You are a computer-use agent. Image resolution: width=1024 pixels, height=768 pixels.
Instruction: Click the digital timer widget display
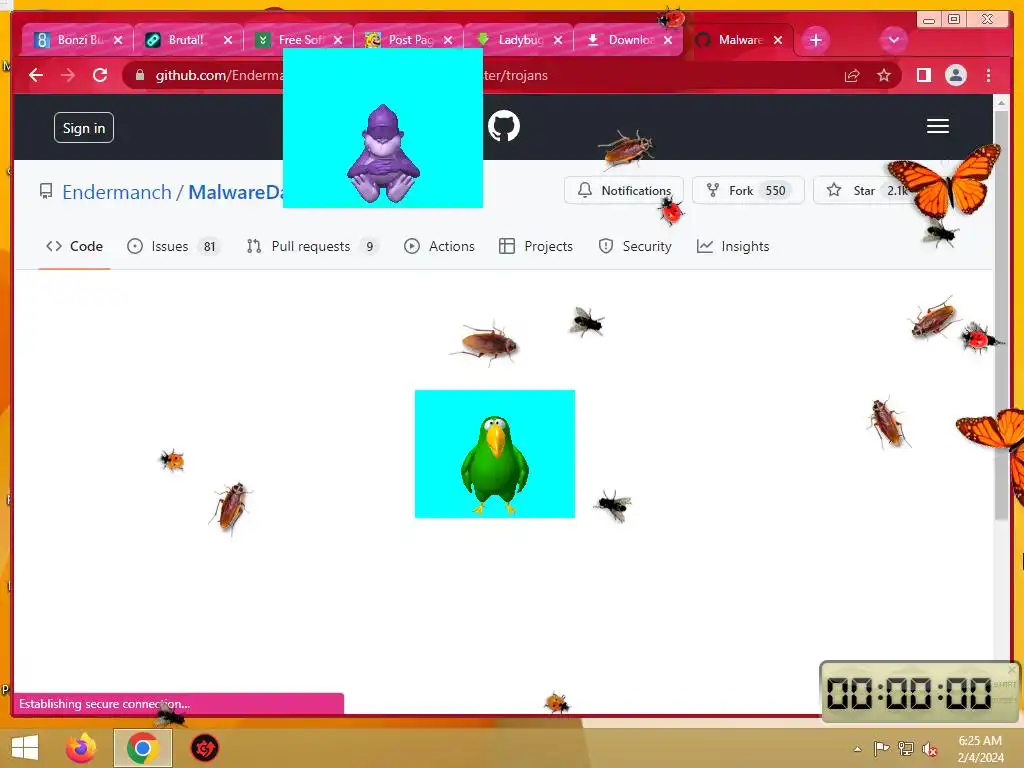click(x=908, y=693)
